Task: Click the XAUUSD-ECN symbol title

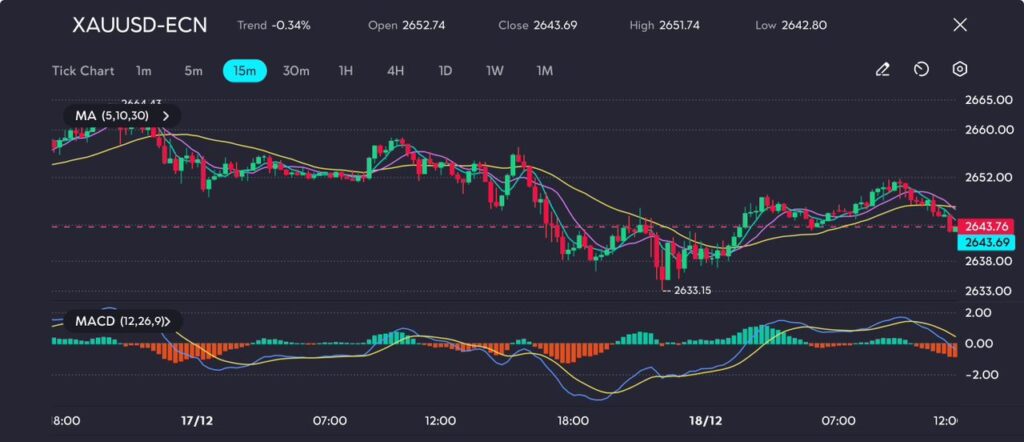Action: tap(139, 25)
